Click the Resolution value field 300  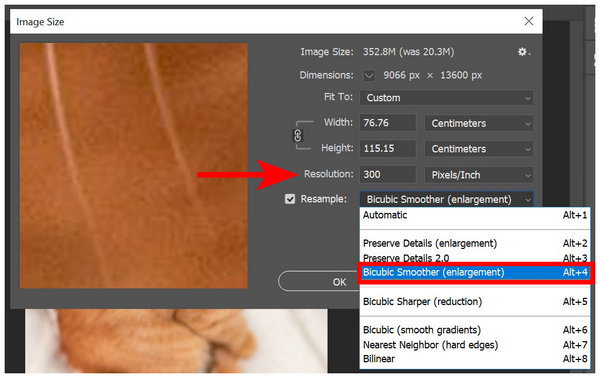388,174
